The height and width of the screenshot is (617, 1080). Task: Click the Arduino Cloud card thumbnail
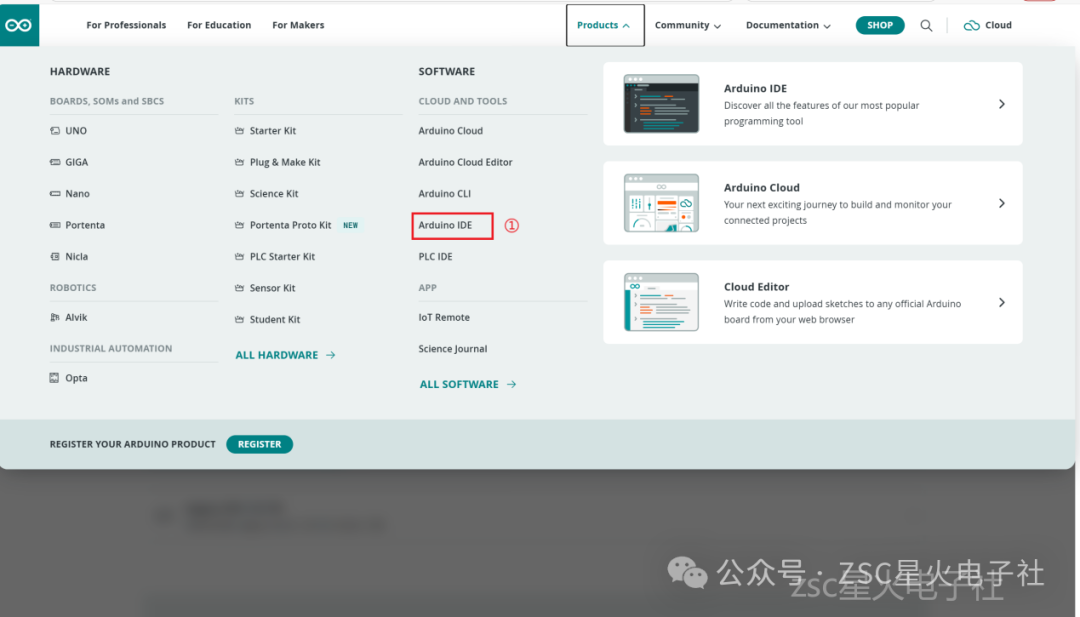click(x=661, y=203)
